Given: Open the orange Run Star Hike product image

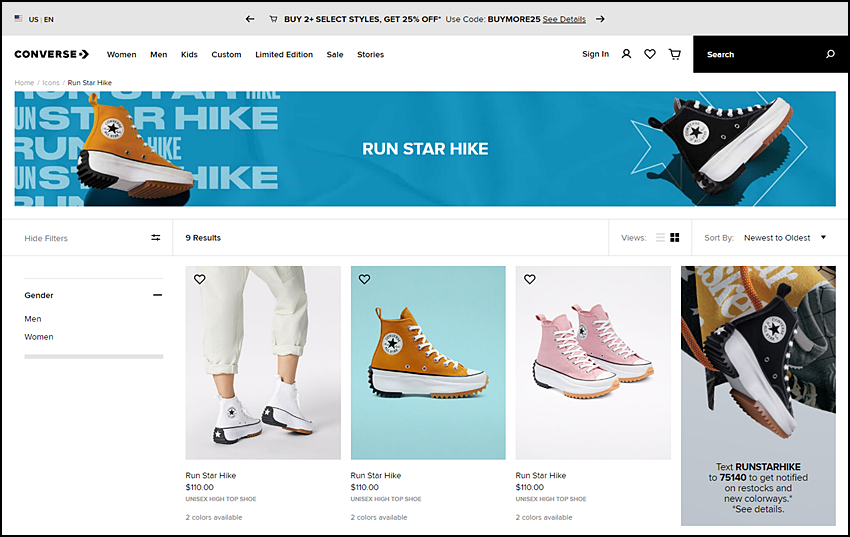Looking at the screenshot, I should click(x=428, y=363).
